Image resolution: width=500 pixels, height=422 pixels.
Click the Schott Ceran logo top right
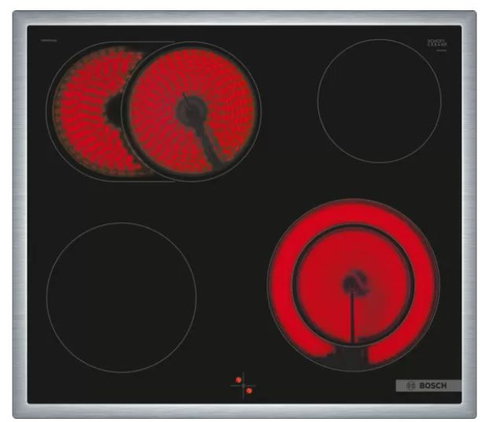437,43
